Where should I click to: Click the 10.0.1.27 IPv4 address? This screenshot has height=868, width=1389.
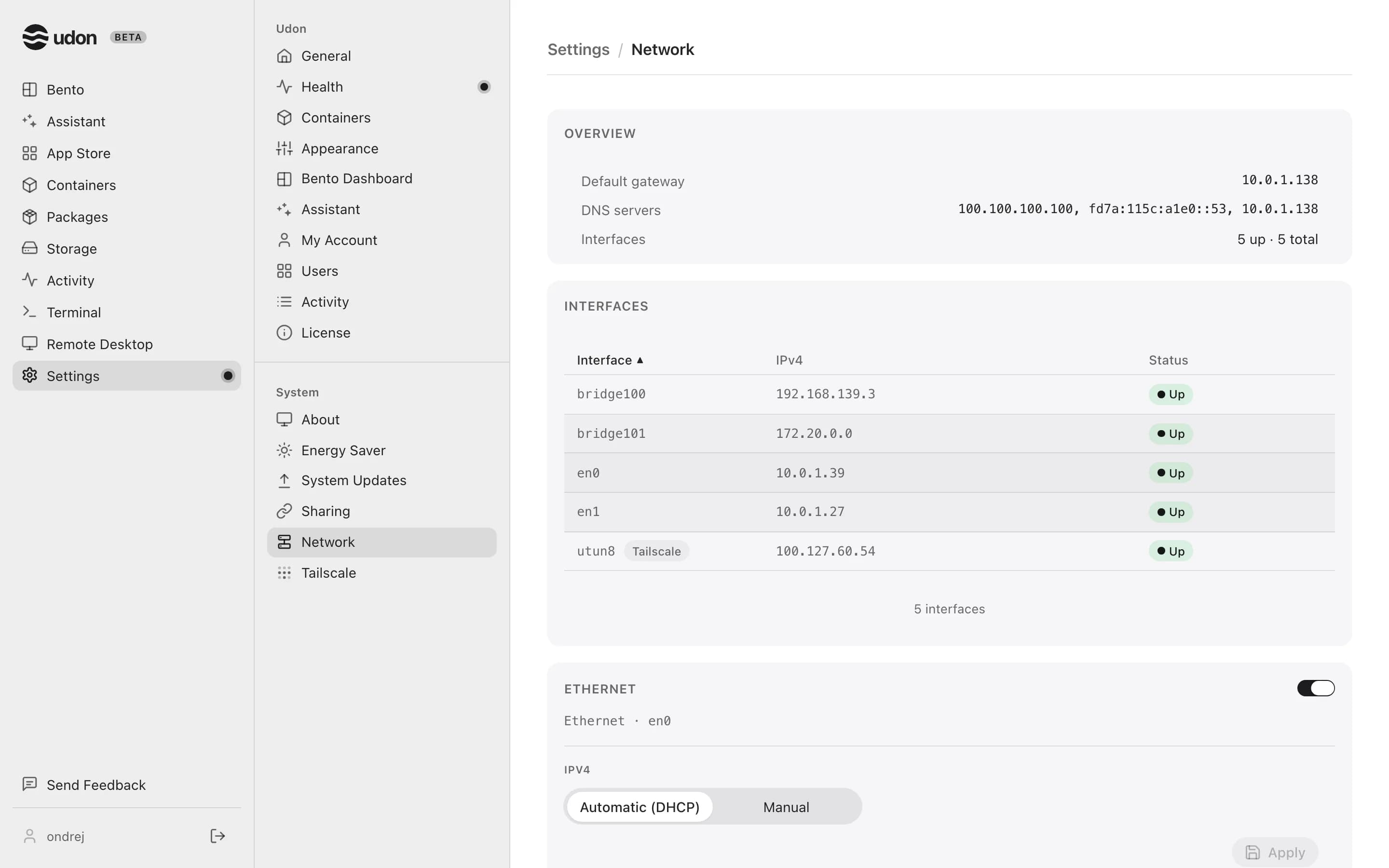(x=810, y=512)
